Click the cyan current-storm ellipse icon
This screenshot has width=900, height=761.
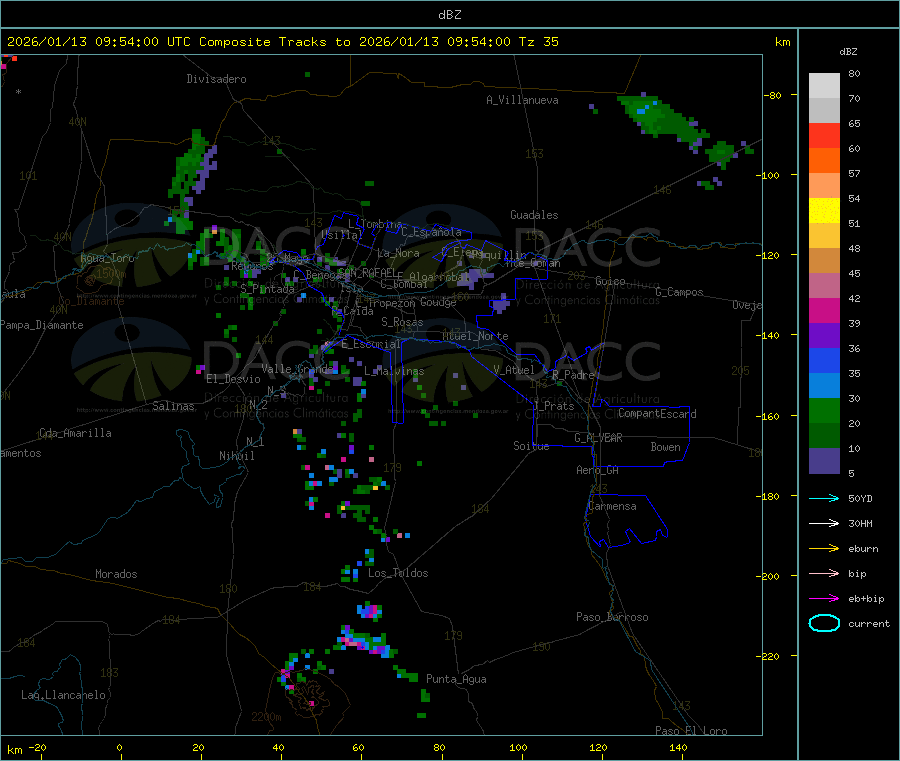[824, 623]
